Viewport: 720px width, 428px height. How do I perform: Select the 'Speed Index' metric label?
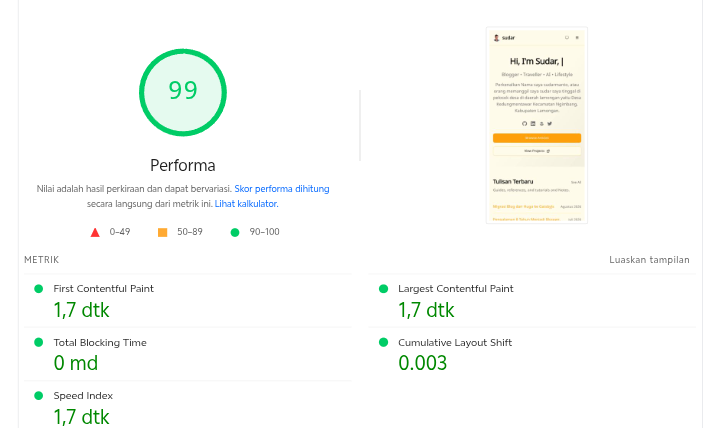point(83,396)
